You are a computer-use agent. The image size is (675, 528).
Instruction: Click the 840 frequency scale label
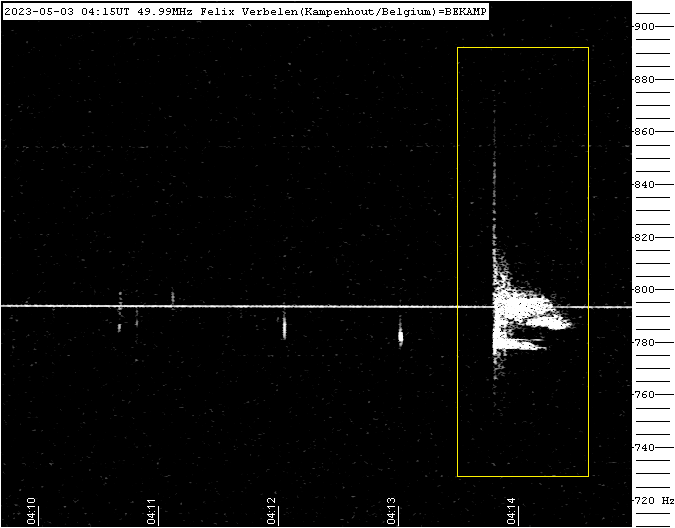coord(644,185)
